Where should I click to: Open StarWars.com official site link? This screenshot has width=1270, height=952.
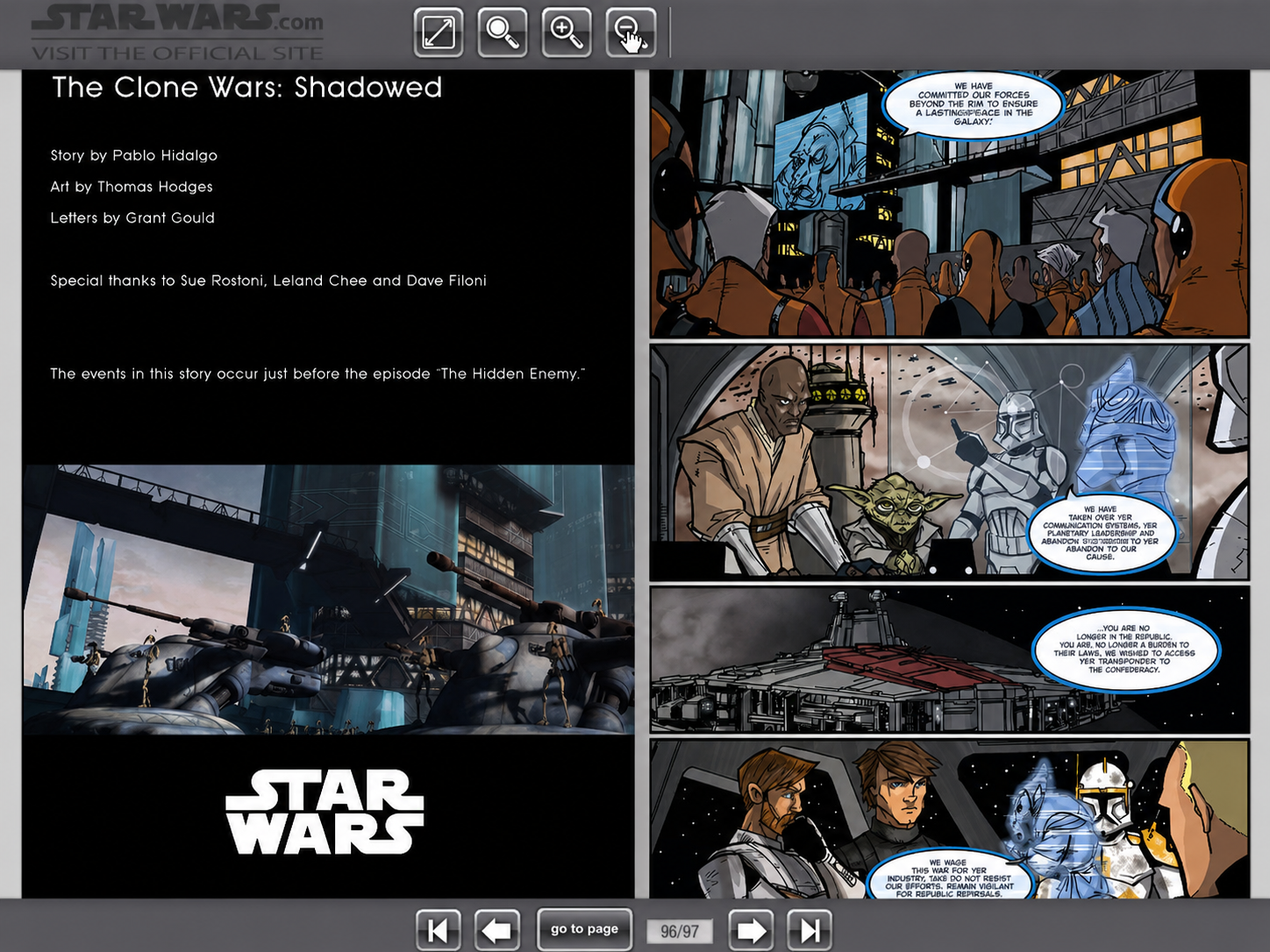pyautogui.click(x=177, y=33)
